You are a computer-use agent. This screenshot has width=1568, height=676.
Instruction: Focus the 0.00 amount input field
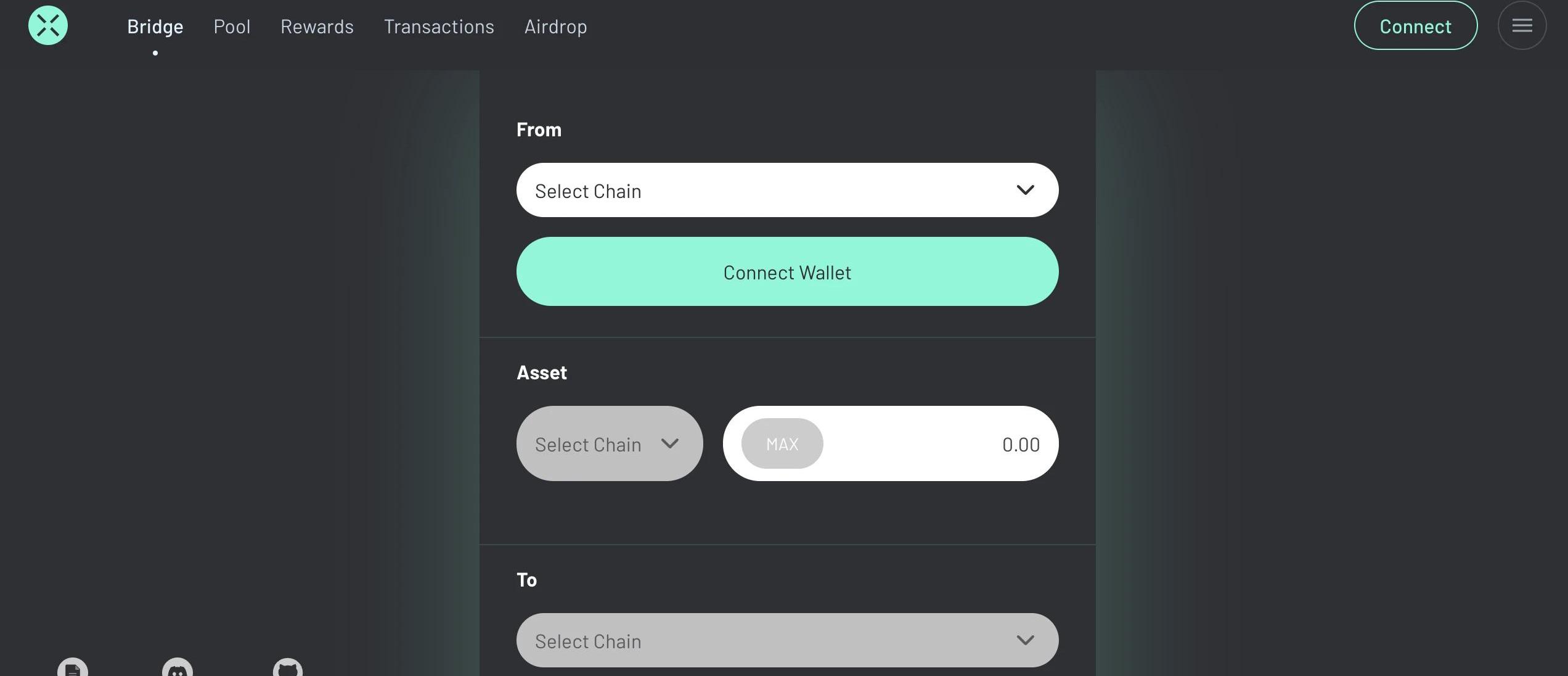tap(937, 443)
